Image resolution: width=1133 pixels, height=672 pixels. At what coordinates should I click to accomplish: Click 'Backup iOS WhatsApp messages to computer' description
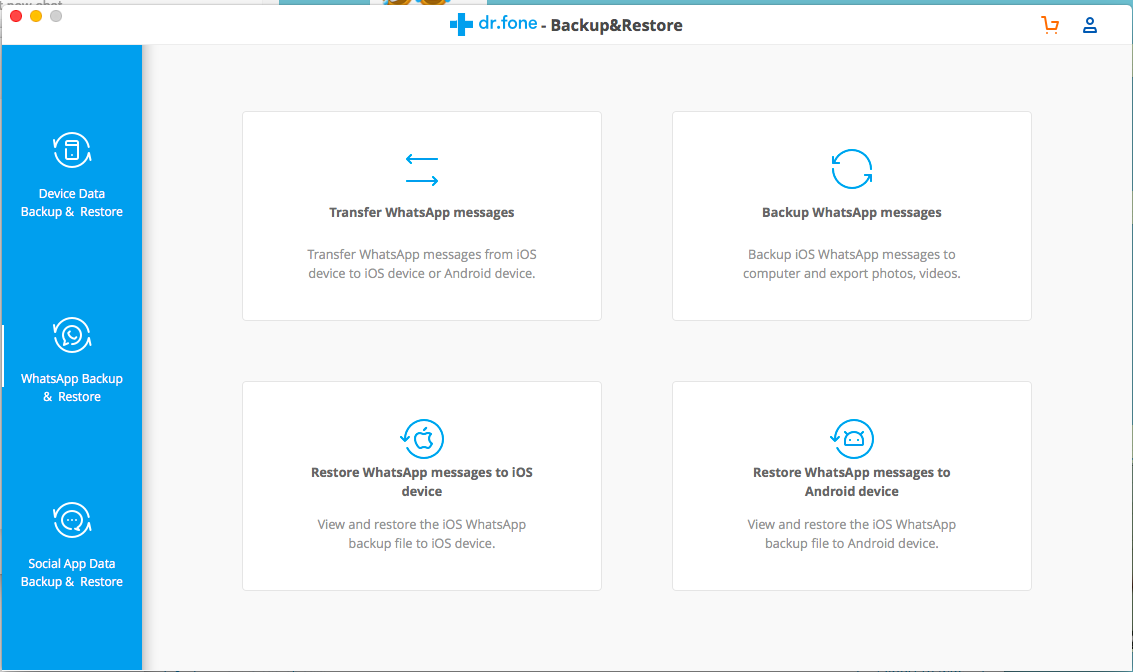point(852,264)
